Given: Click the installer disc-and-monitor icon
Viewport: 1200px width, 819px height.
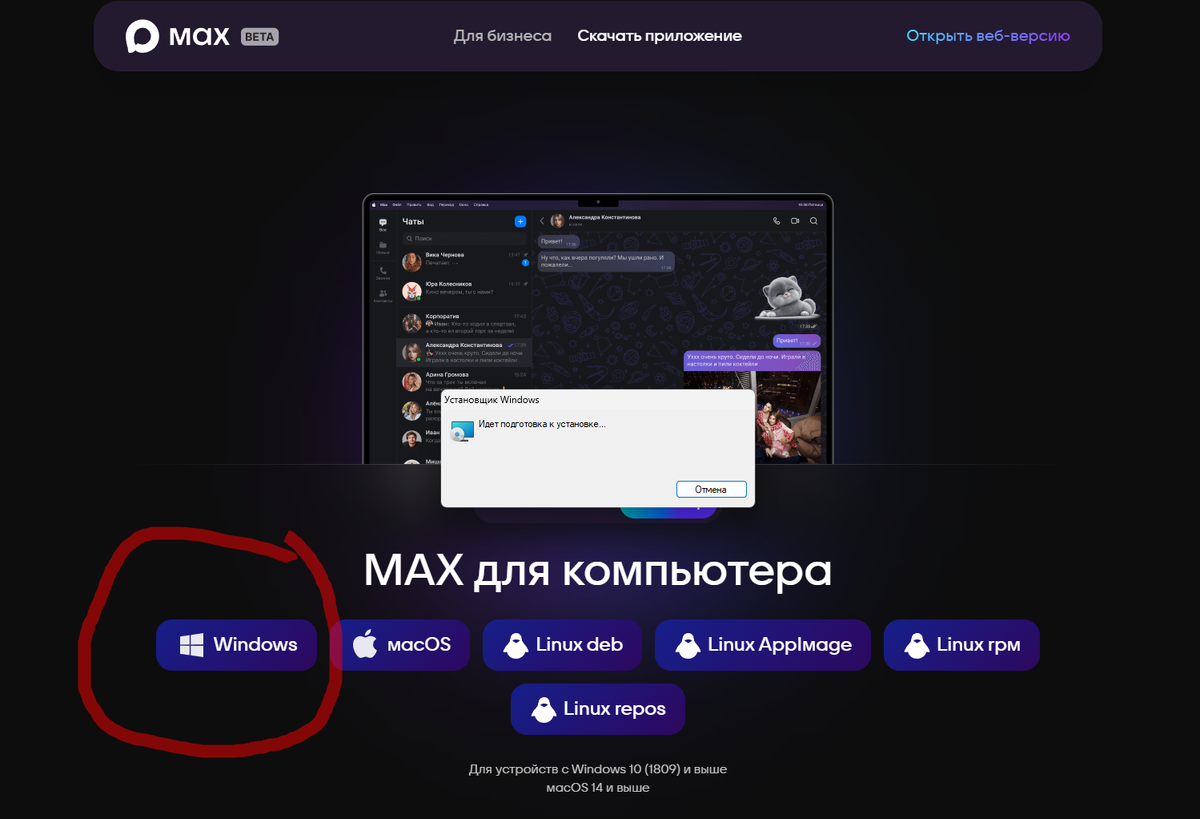Looking at the screenshot, I should [x=462, y=431].
